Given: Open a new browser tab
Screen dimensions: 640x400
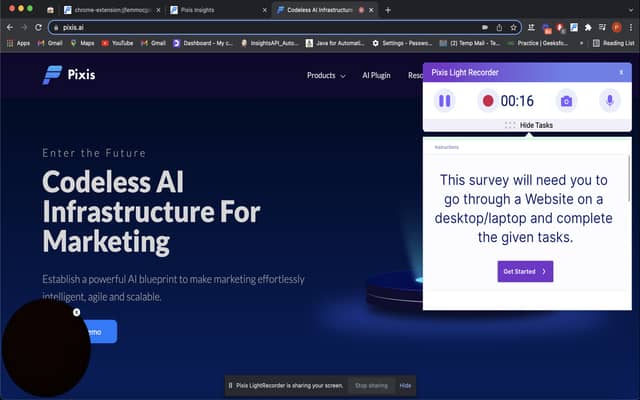Looking at the screenshot, I should [388, 9].
